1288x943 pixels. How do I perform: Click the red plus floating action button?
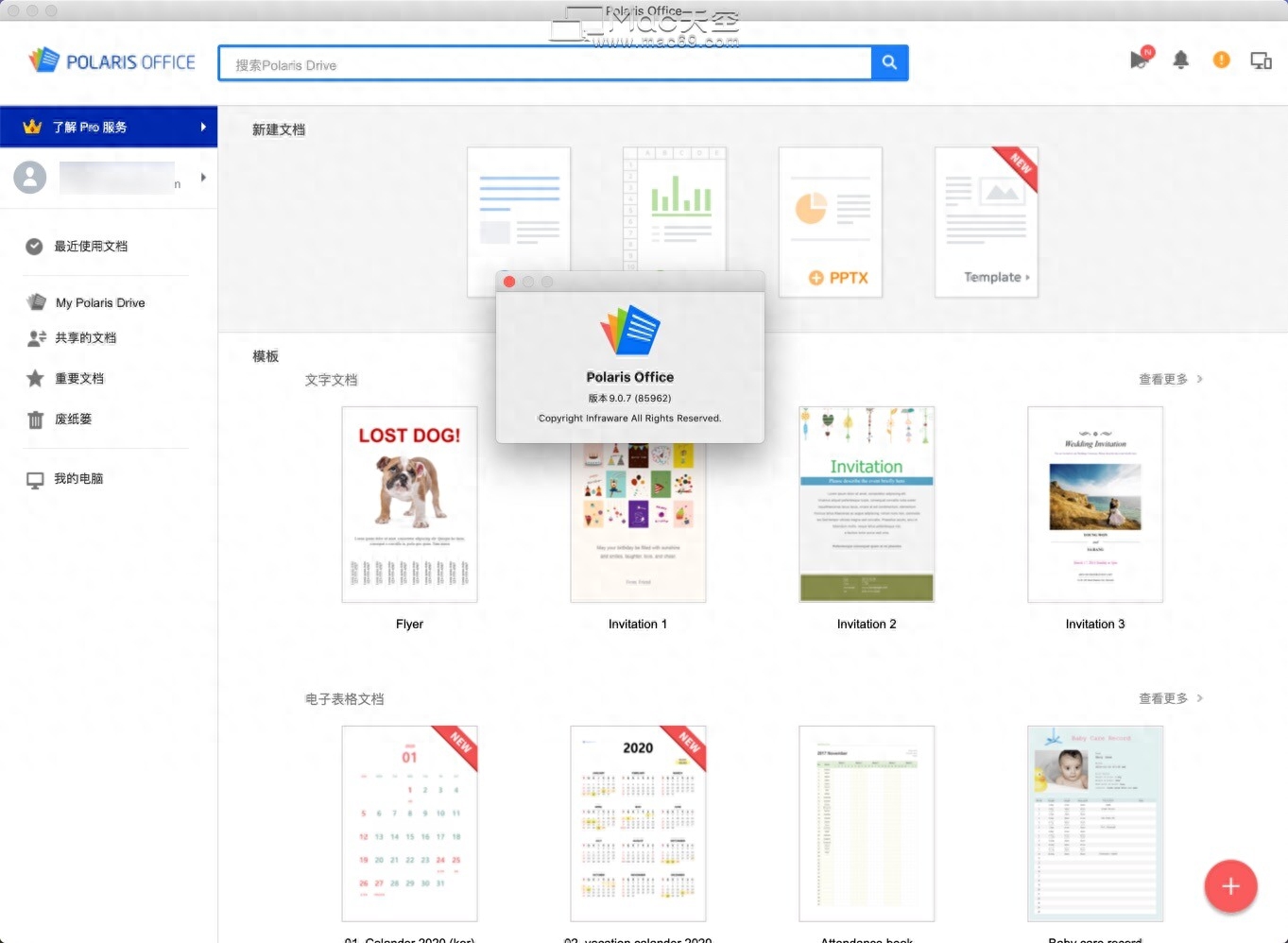pyautogui.click(x=1230, y=886)
